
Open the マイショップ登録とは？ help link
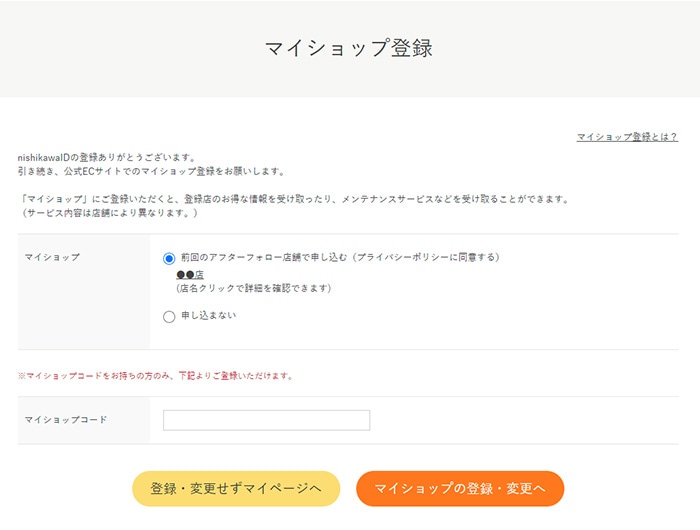[627, 137]
